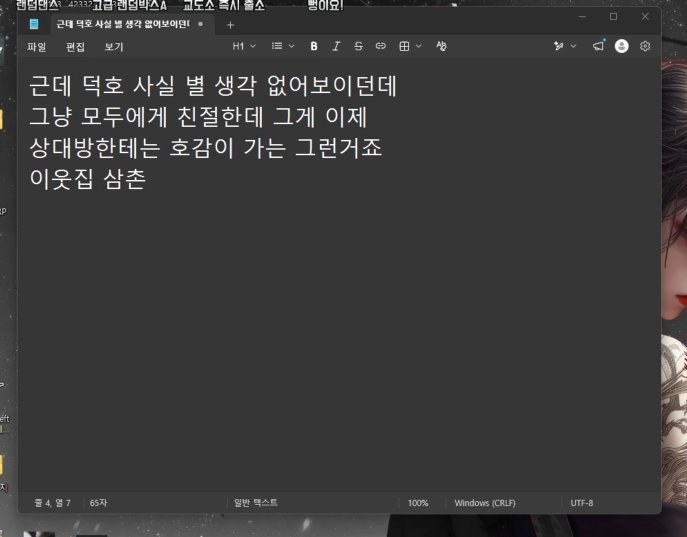Click the bulleted list icon
The image size is (687, 537).
pyautogui.click(x=277, y=46)
